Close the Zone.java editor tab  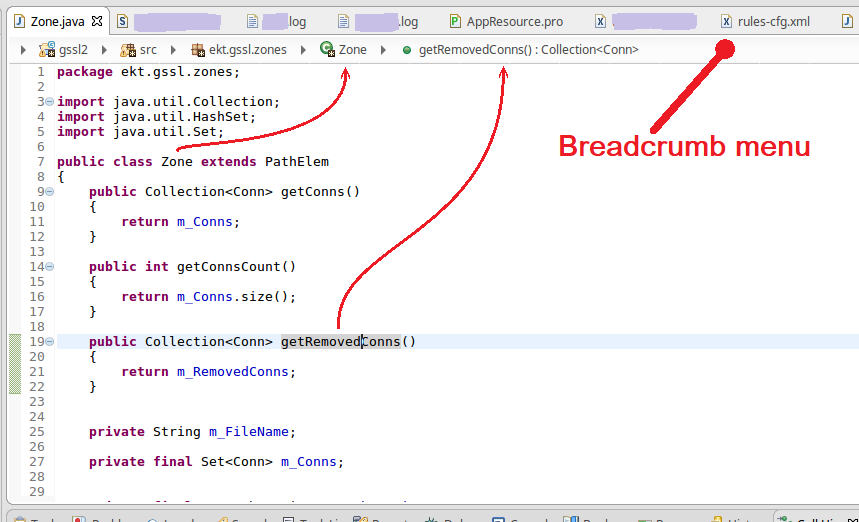pos(95,20)
